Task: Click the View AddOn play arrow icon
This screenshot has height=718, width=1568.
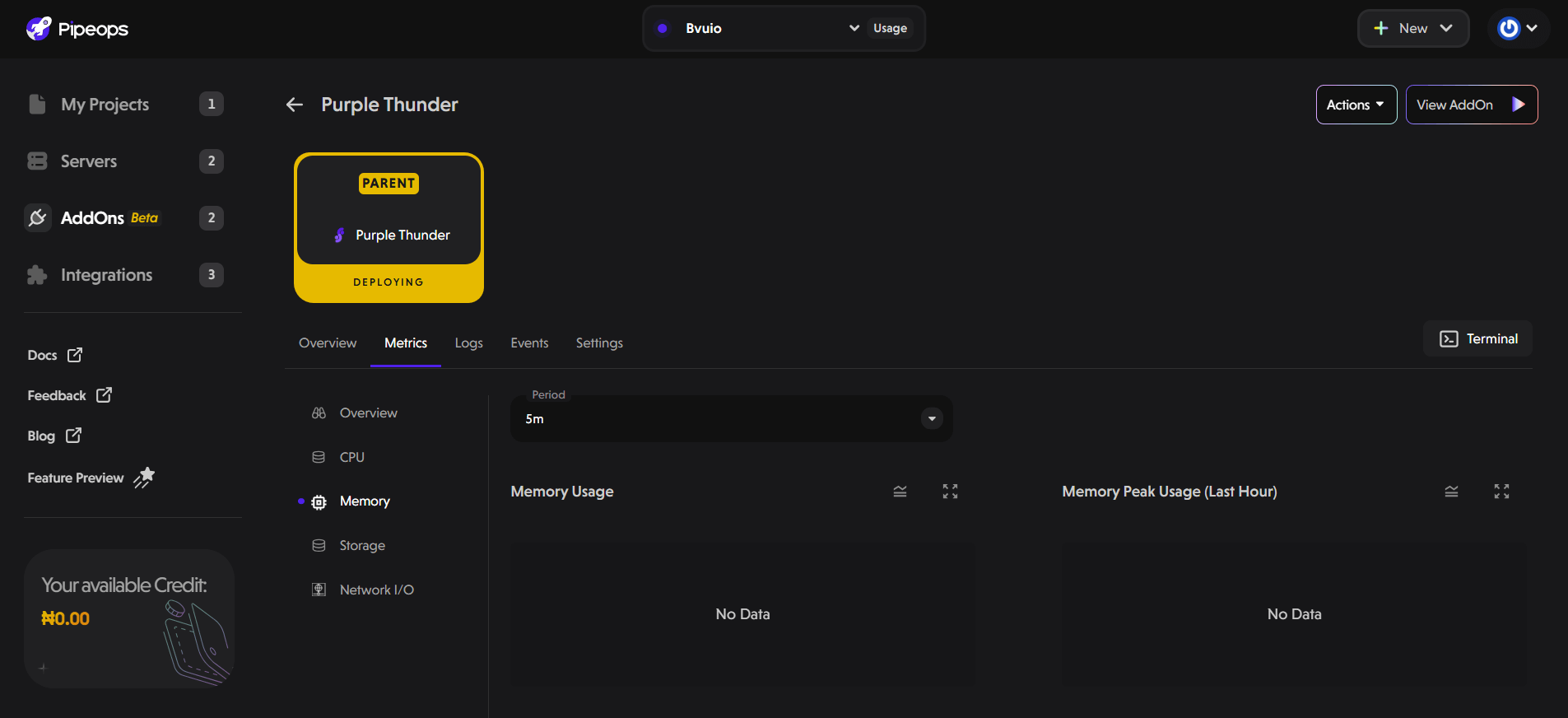Action: [x=1519, y=105]
